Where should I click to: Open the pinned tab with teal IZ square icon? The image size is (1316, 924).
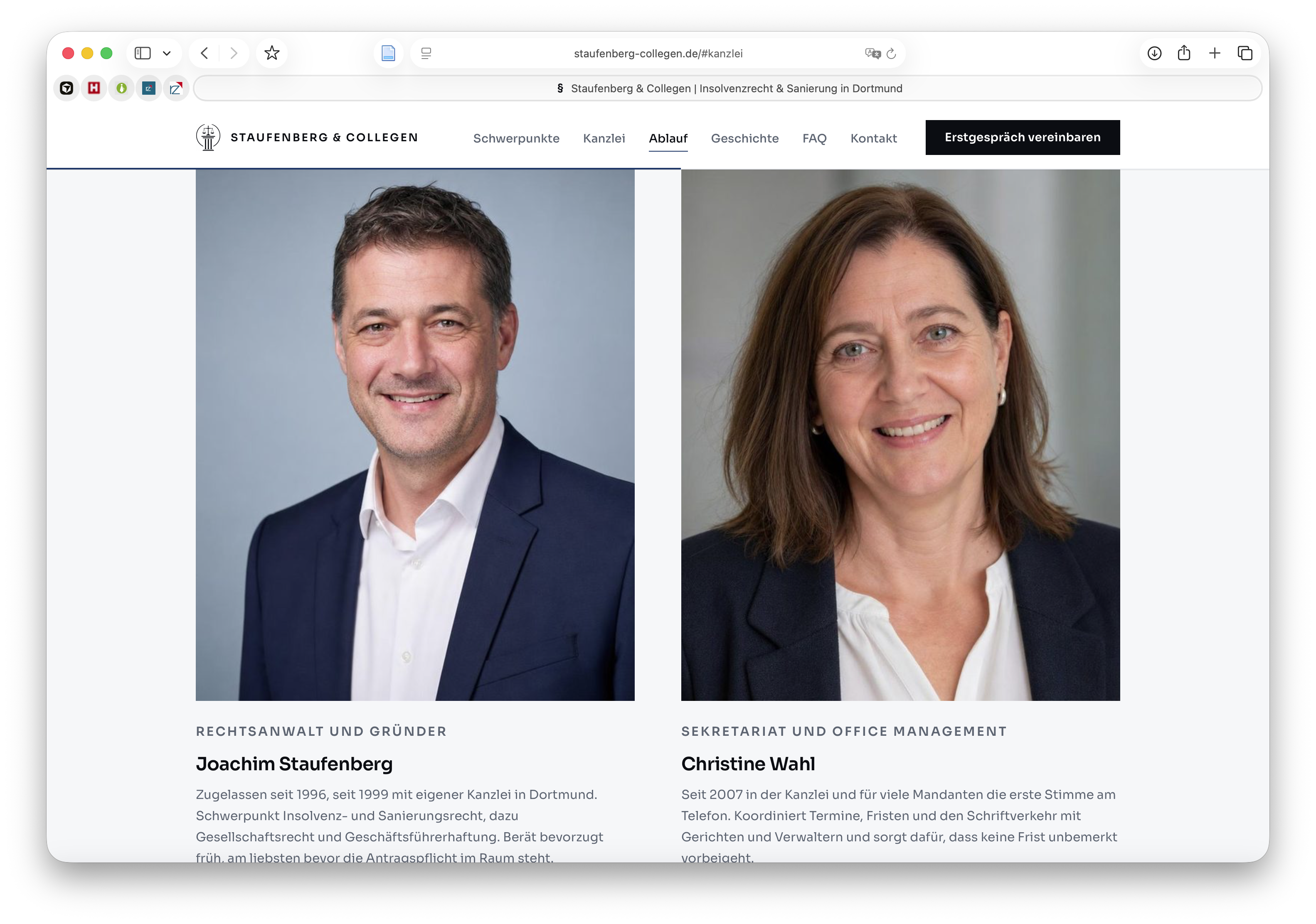point(148,88)
